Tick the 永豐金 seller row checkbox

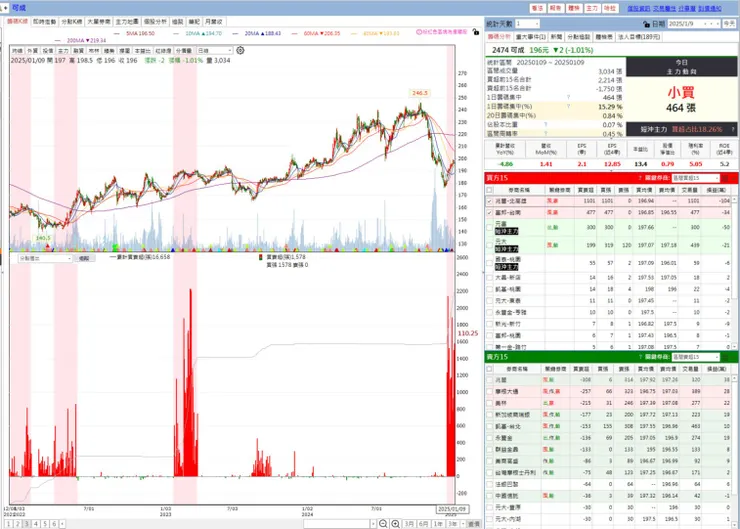[x=489, y=438]
